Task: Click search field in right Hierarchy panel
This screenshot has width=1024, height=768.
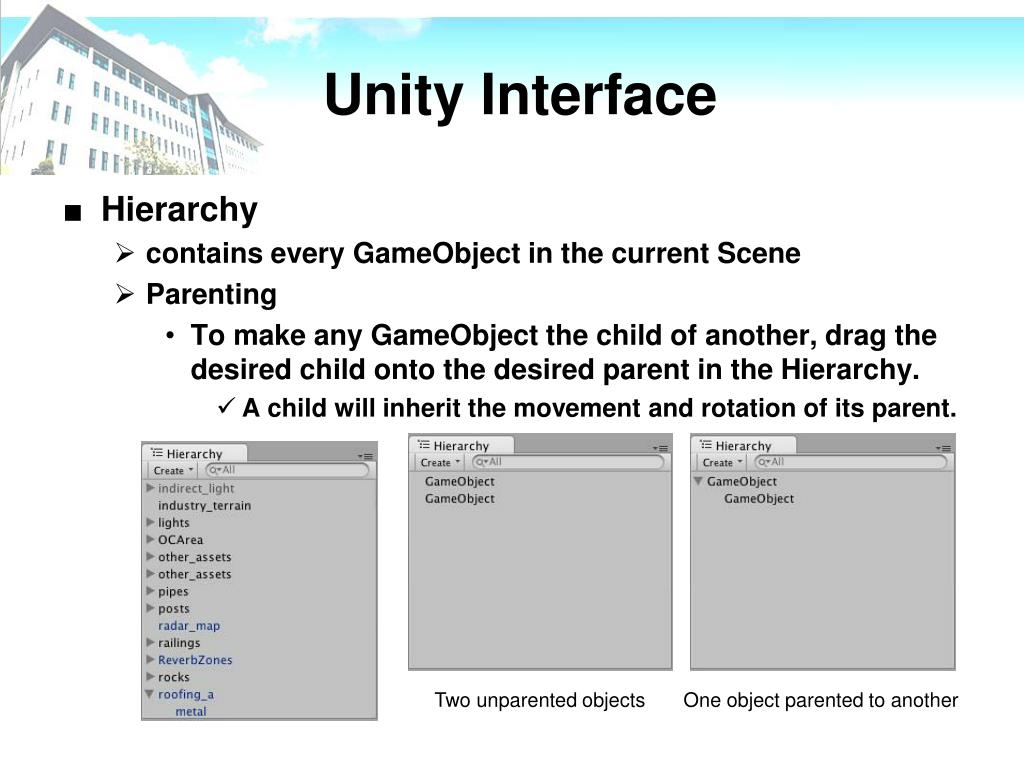Action: [850, 462]
